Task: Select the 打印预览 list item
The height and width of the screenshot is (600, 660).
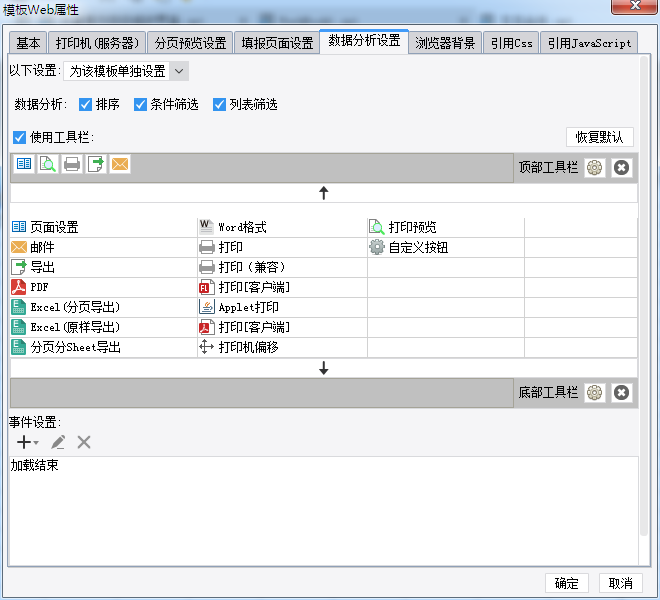Action: tap(446, 227)
